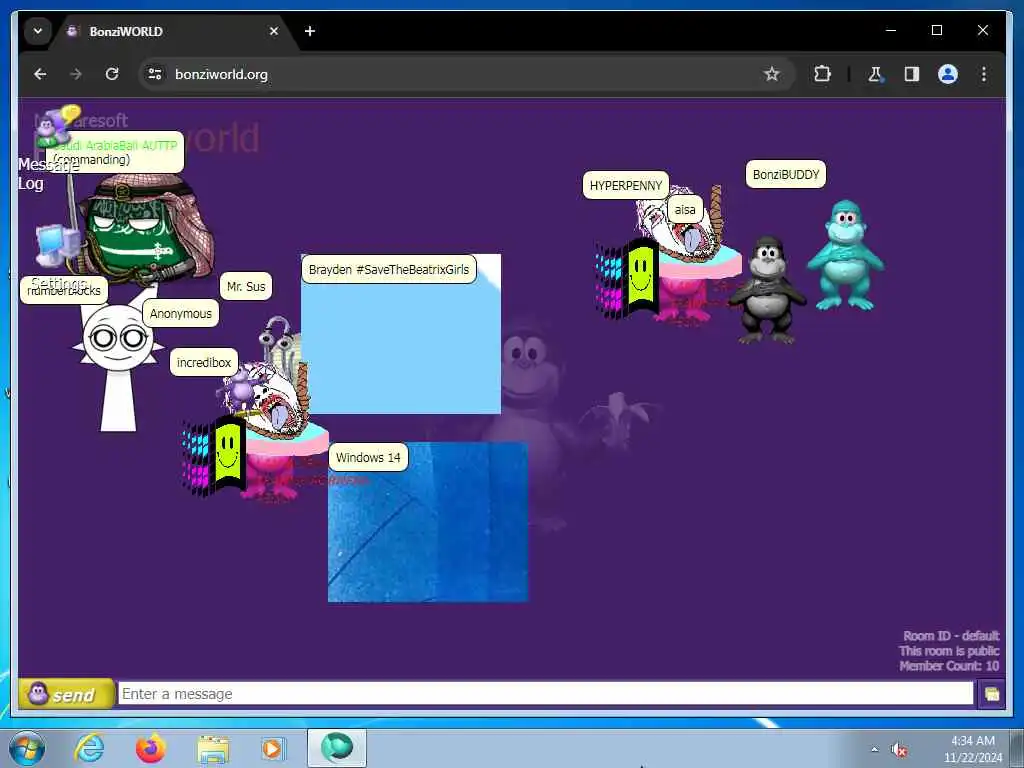Click the disabled forward navigation arrow
Image resolution: width=1024 pixels, height=768 pixels.
76,74
